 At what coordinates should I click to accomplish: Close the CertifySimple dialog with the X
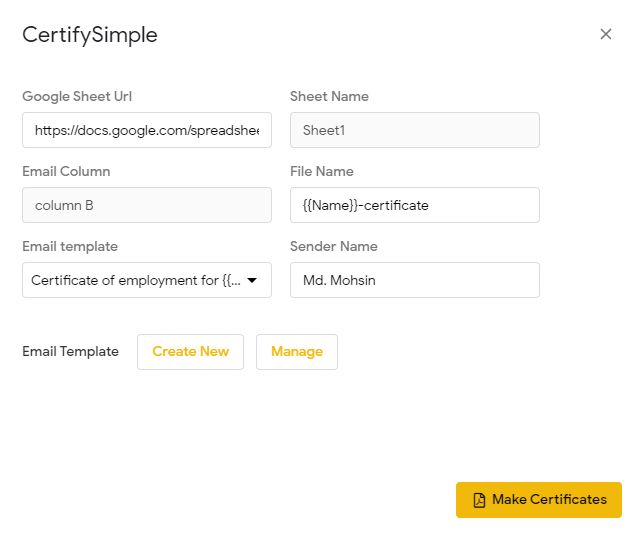(x=605, y=34)
